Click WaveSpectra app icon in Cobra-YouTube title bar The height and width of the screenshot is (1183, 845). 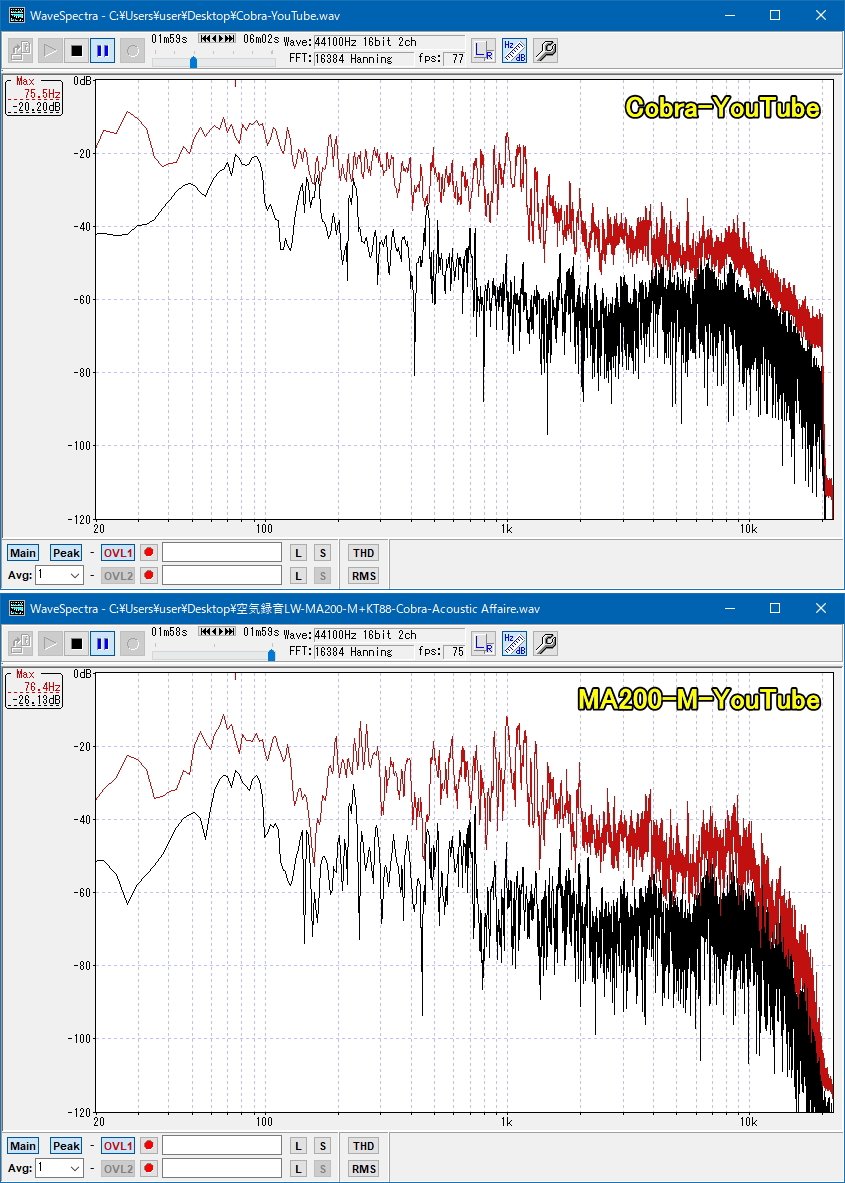tap(17, 15)
